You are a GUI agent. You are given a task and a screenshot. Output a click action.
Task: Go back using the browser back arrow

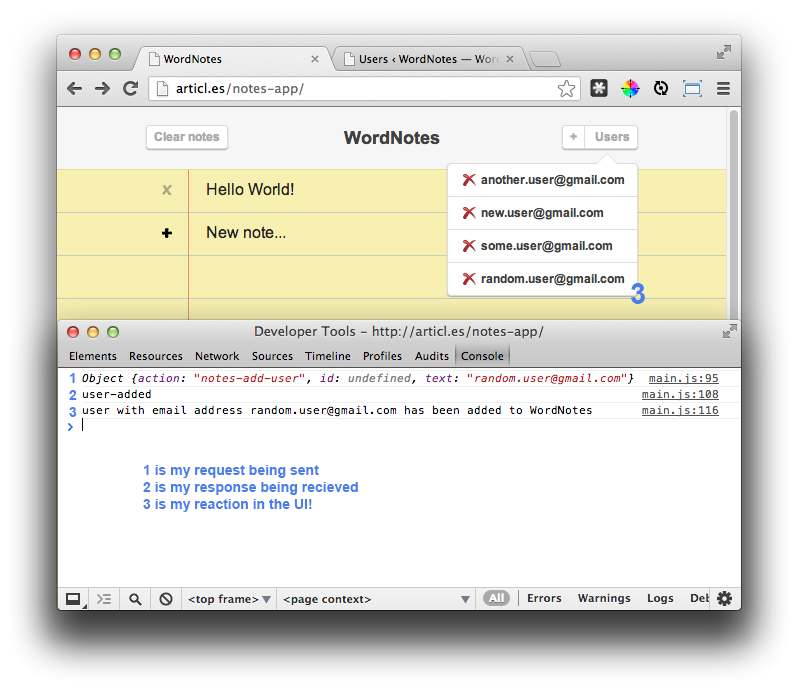pyautogui.click(x=74, y=89)
